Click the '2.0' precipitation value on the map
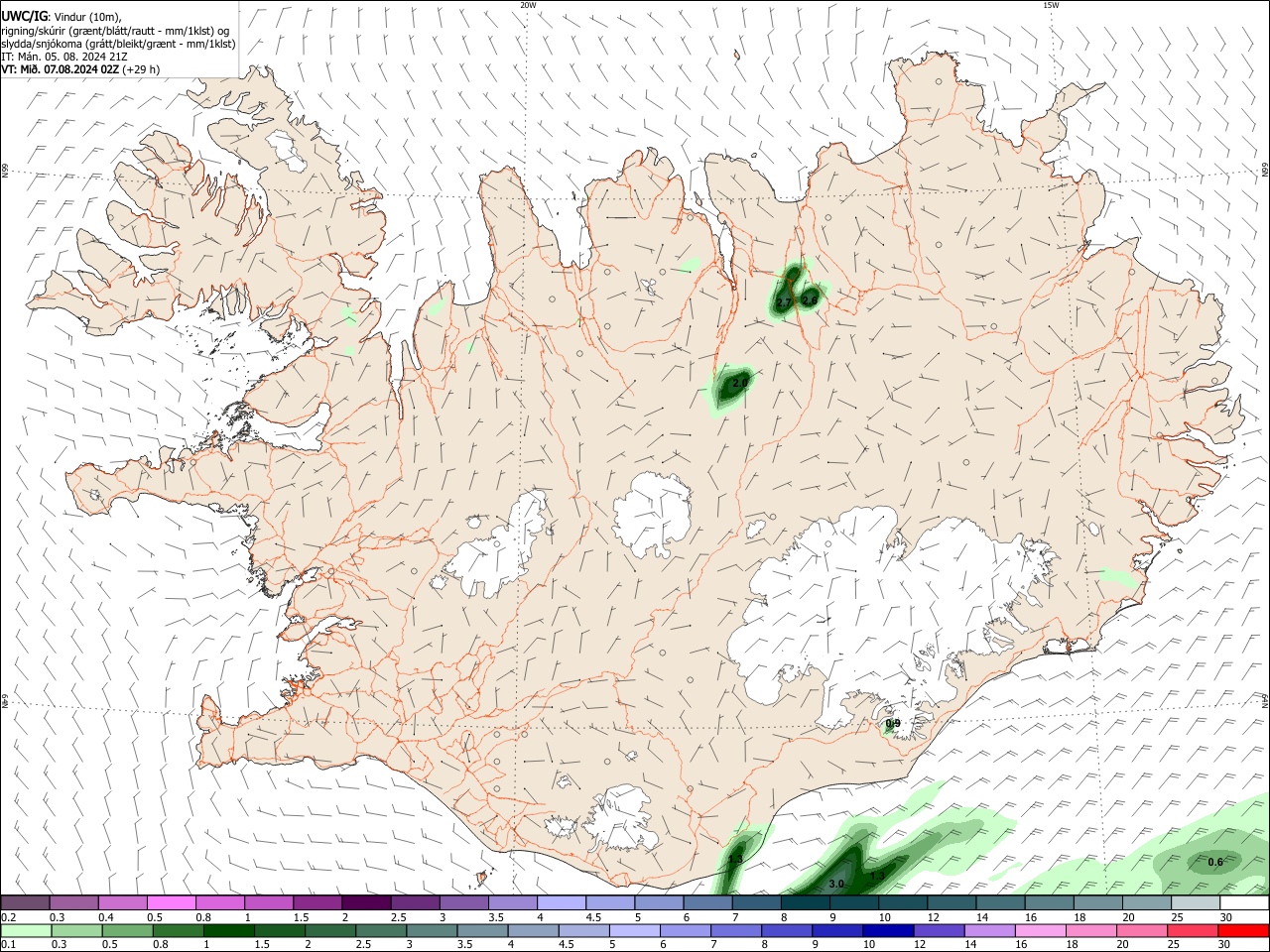Image resolution: width=1270 pixels, height=952 pixels. (739, 383)
